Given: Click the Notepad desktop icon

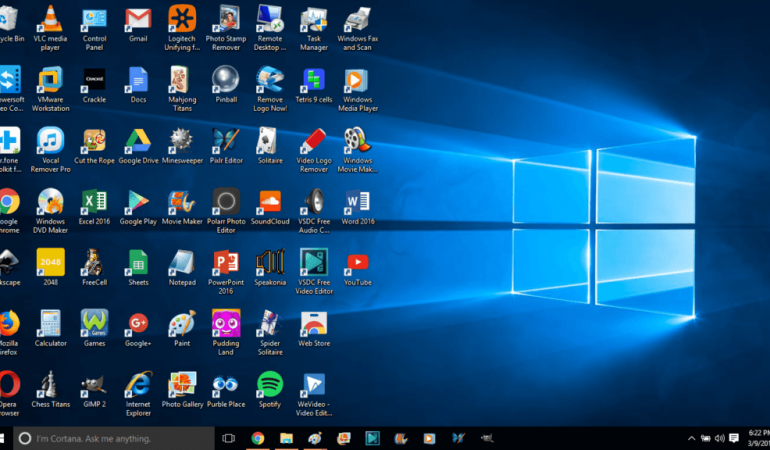Looking at the screenshot, I should pos(182,262).
